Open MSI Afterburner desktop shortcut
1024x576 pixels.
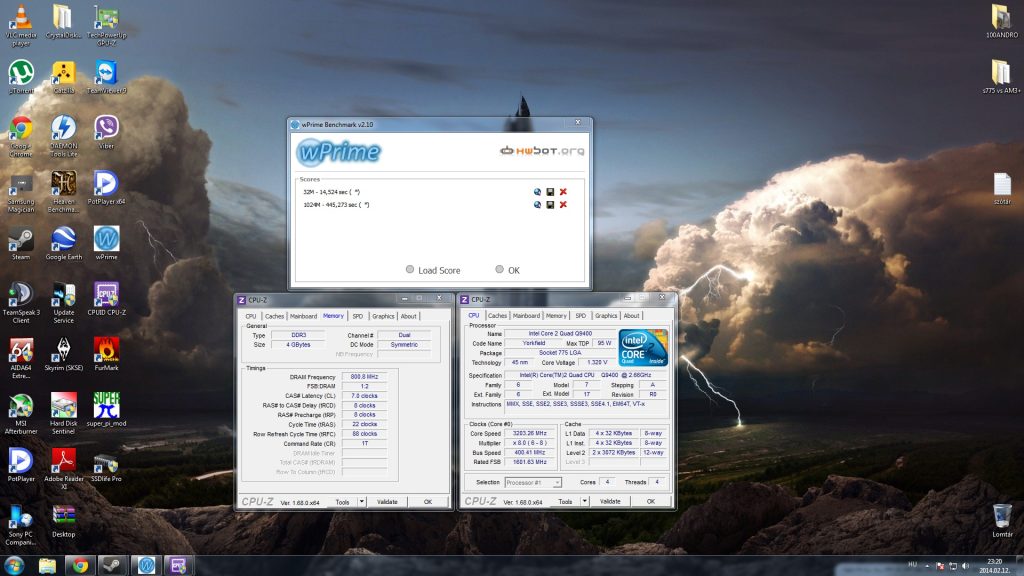tap(21, 413)
